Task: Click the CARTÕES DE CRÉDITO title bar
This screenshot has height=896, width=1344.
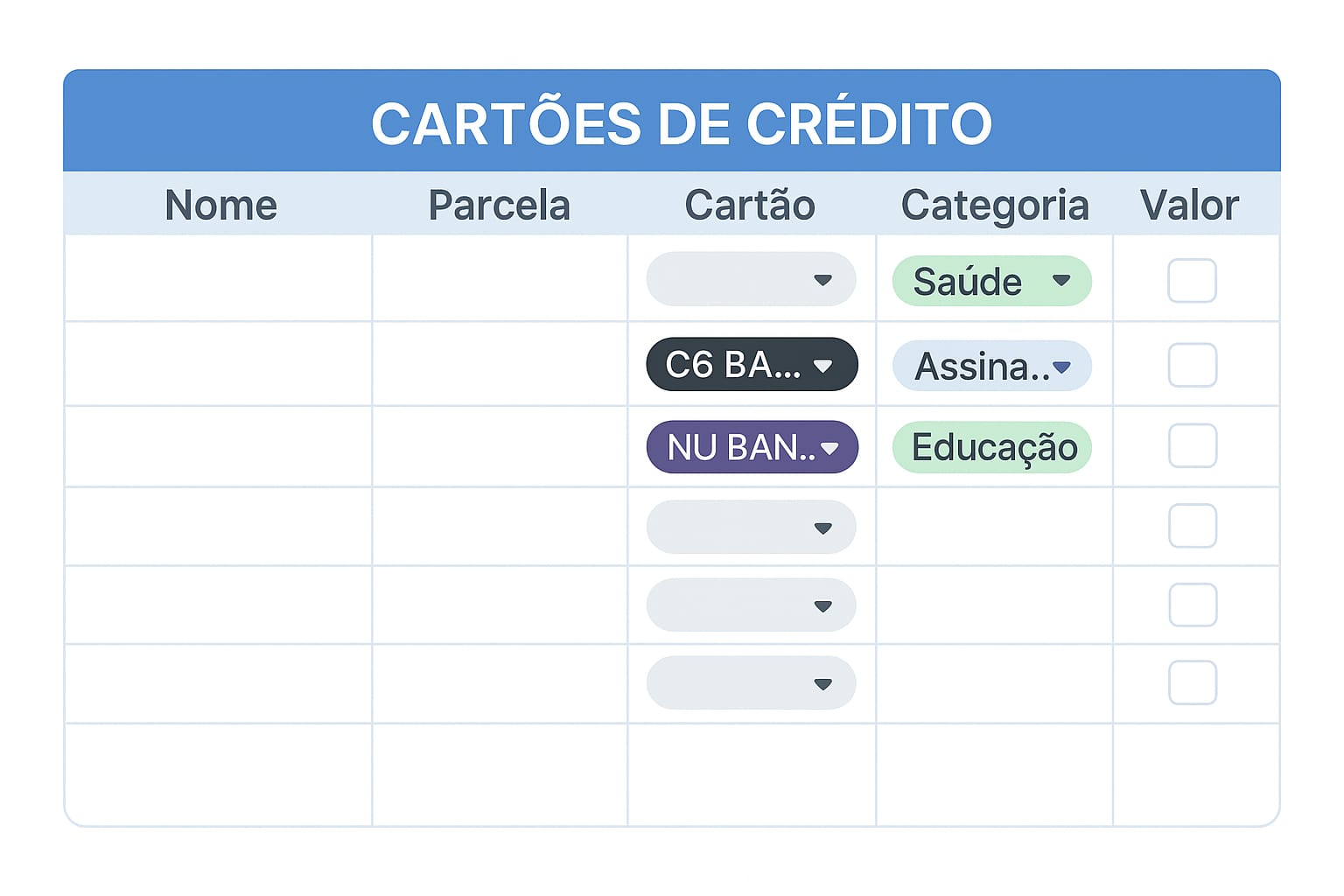Action: pyautogui.click(x=672, y=122)
